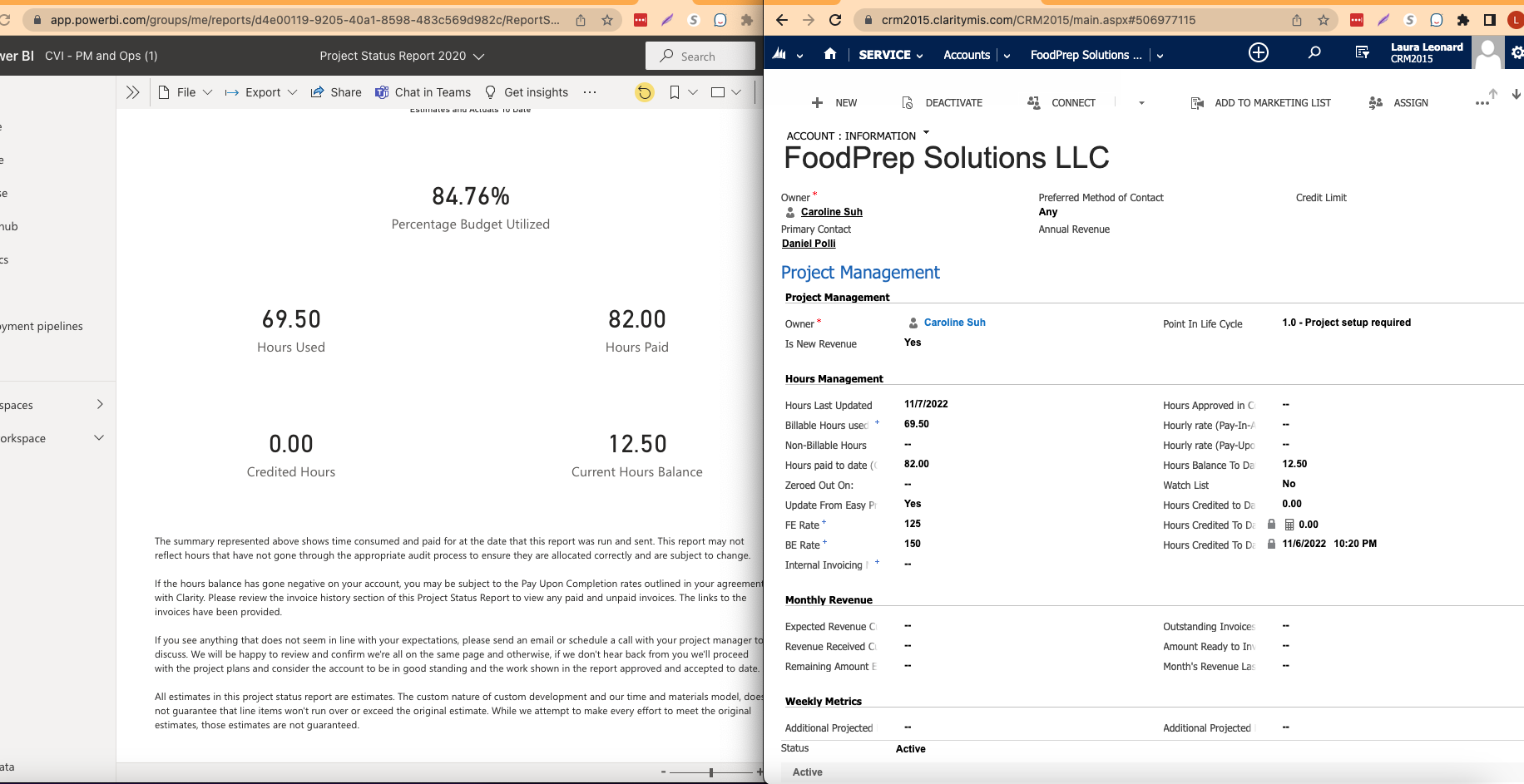The image size is (1524, 784).
Task: Expand the workspaces chevron in Power BI sidebar
Action: (x=100, y=404)
